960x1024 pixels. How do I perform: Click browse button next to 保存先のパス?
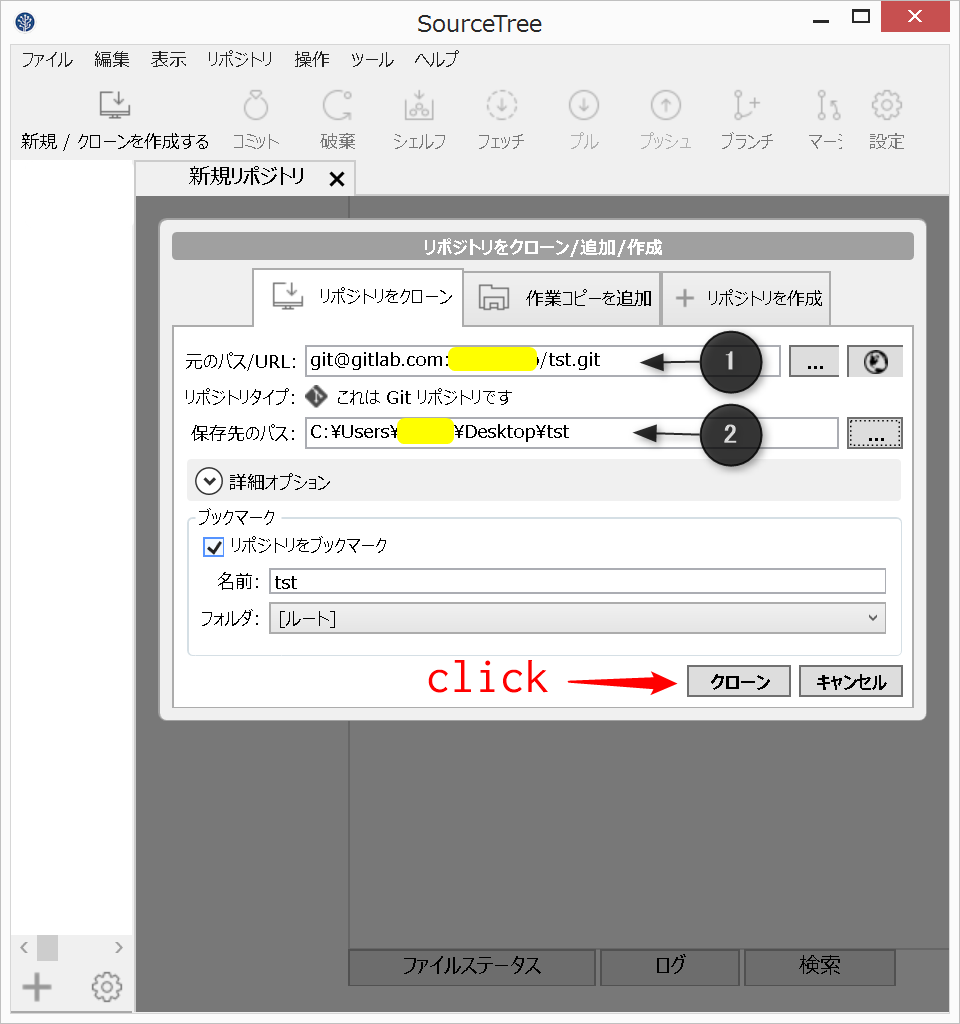pos(875,433)
